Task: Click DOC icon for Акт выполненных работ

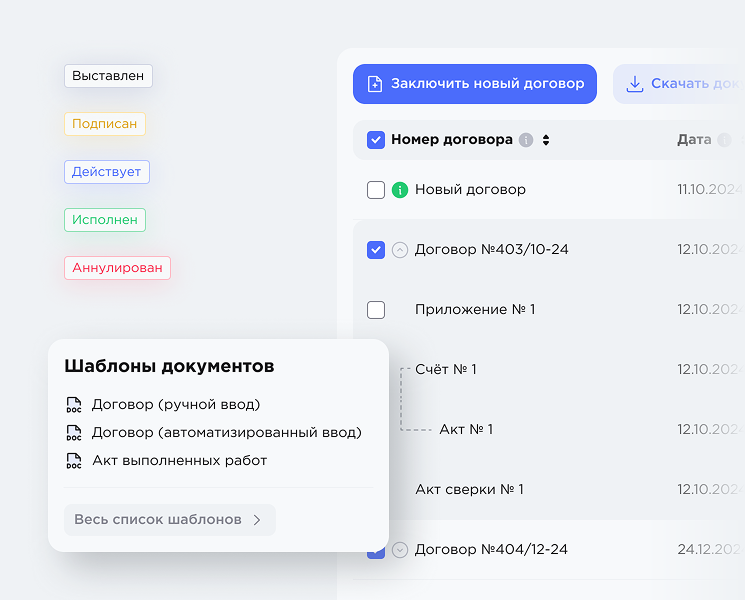Action: pyautogui.click(x=74, y=461)
